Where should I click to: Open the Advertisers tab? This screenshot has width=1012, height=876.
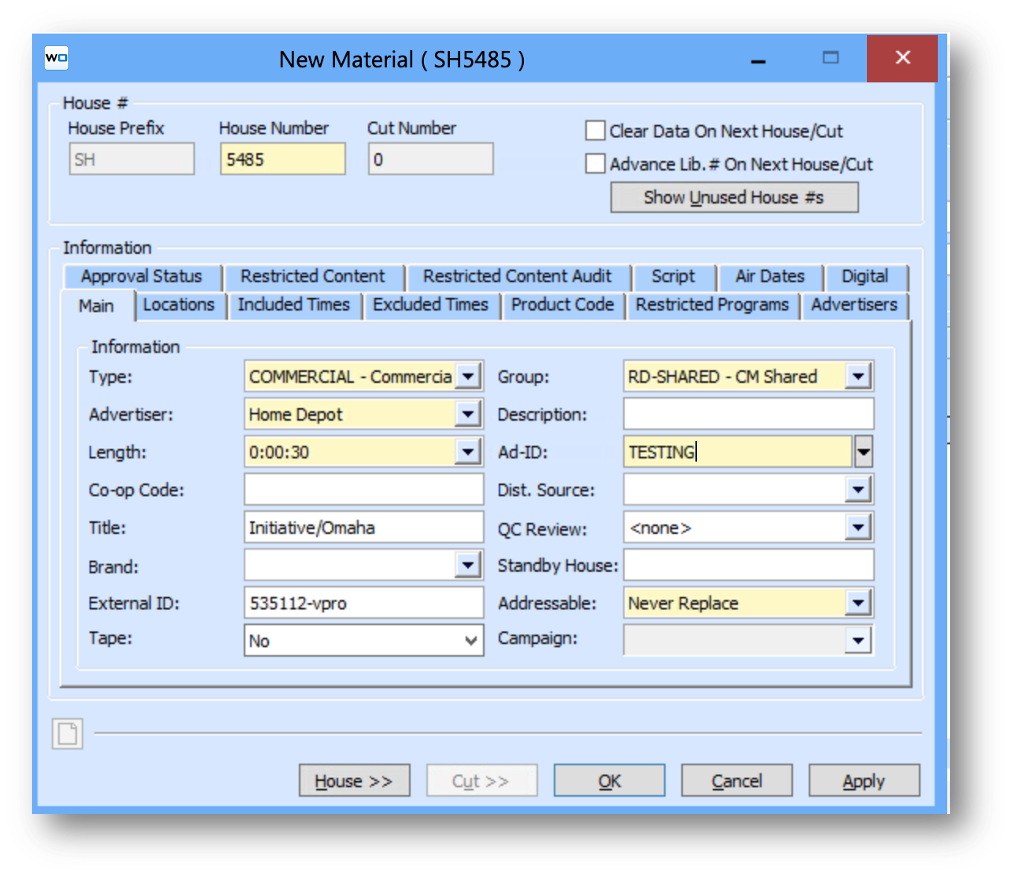854,305
